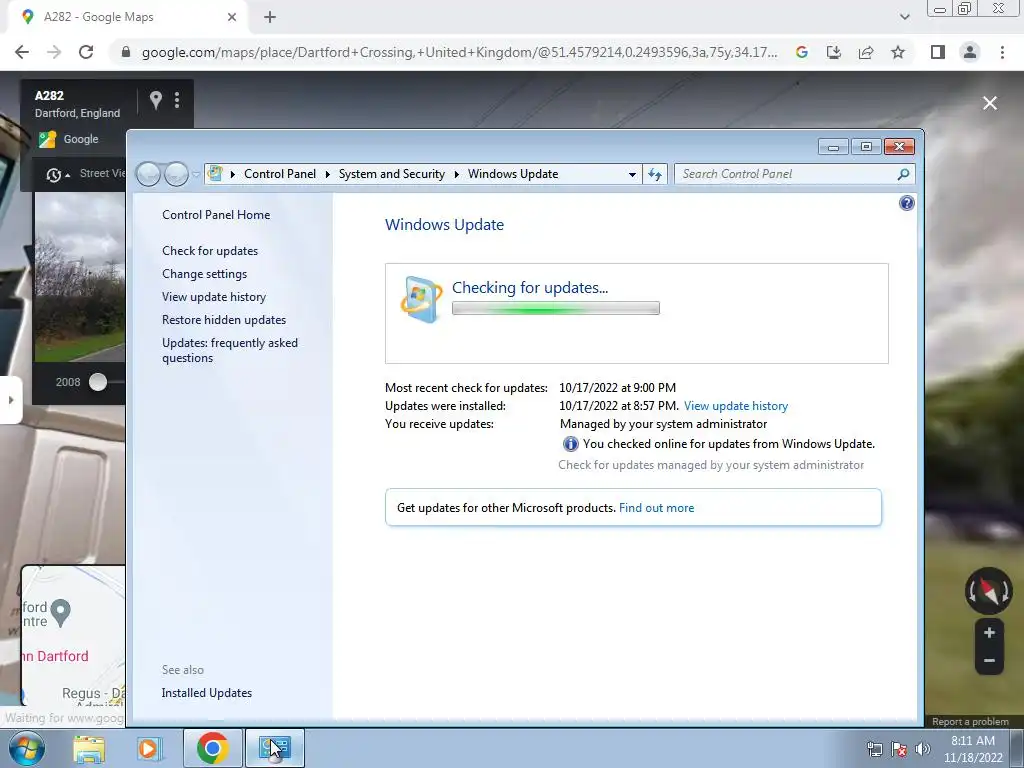Select Control Panel in breadcrumb
This screenshot has width=1024, height=768.
click(x=280, y=174)
